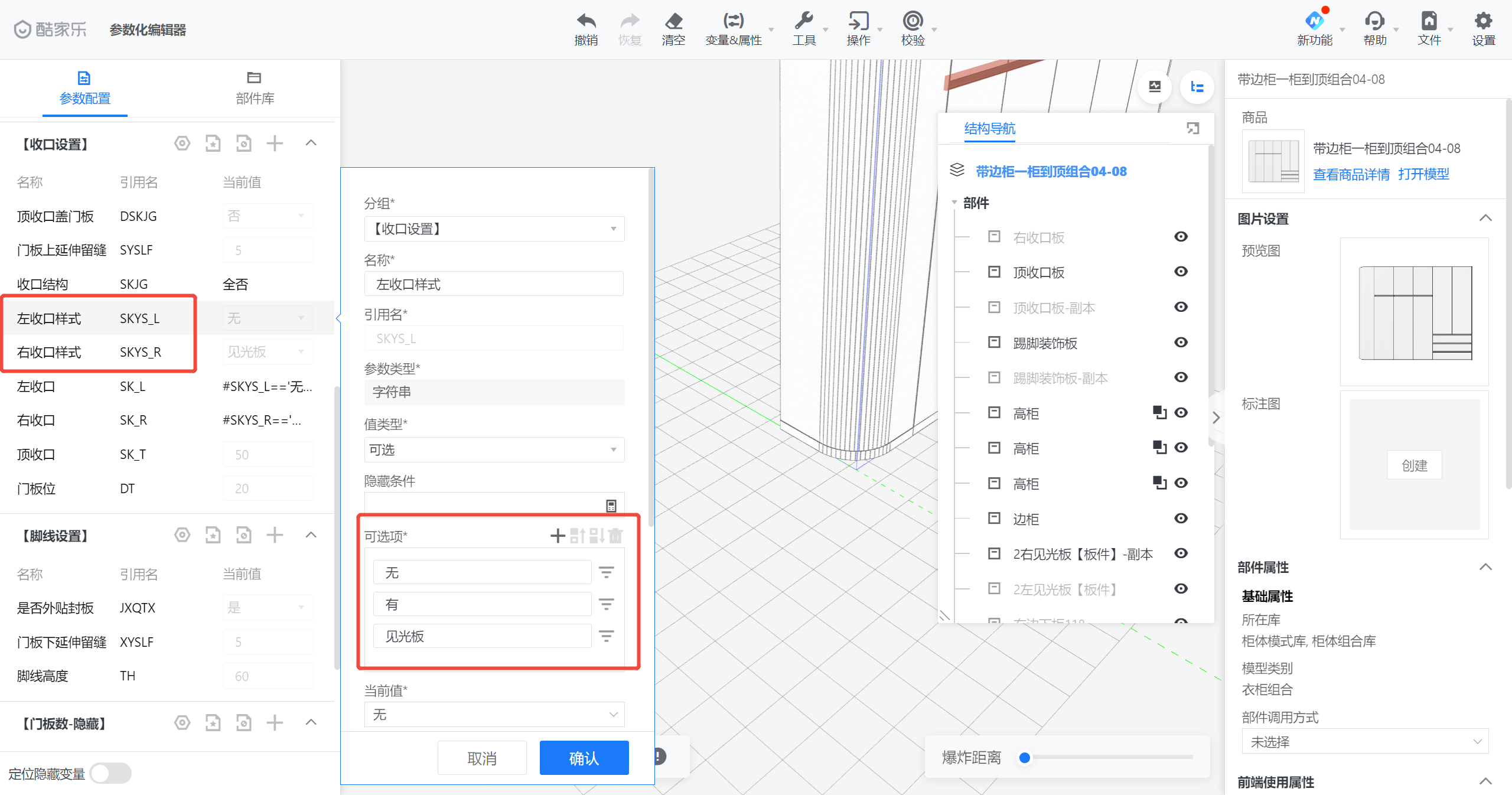Click the plus icon in 【收口设置】 header
The height and width of the screenshot is (795, 1512).
point(275,144)
